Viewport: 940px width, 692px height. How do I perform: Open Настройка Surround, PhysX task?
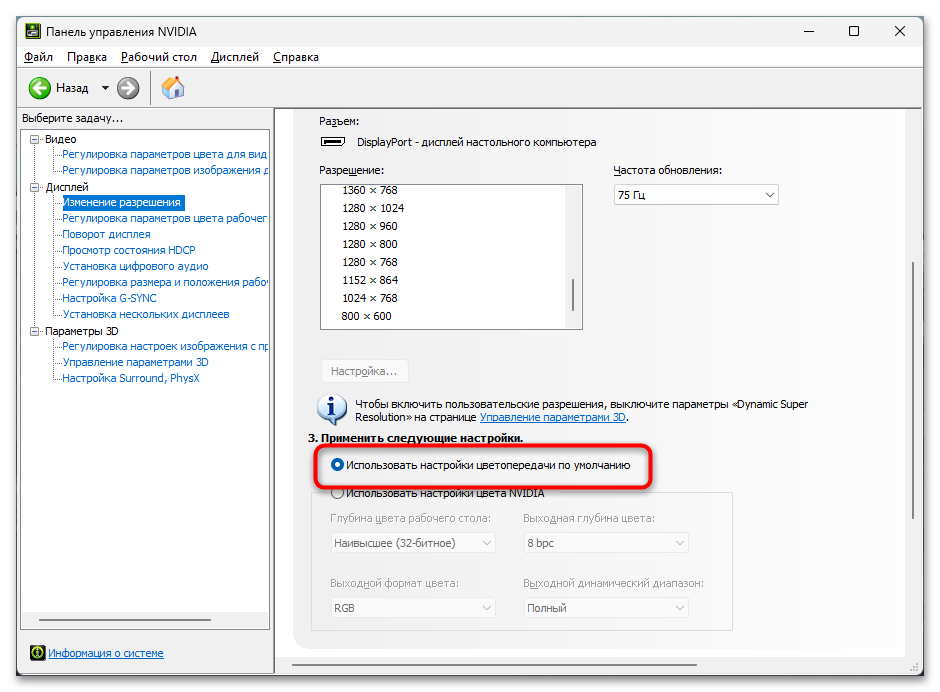pos(131,378)
